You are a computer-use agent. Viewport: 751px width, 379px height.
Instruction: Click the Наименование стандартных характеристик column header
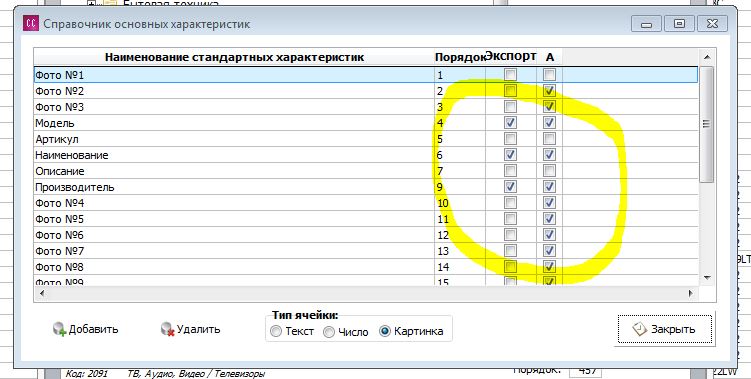(234, 57)
